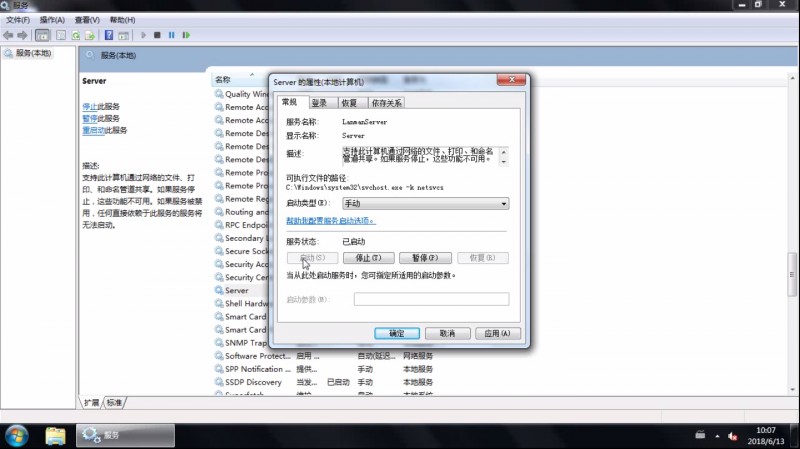Viewport: 800px width, 449px height.
Task: Open the 帮助(H) menu
Action: point(122,20)
